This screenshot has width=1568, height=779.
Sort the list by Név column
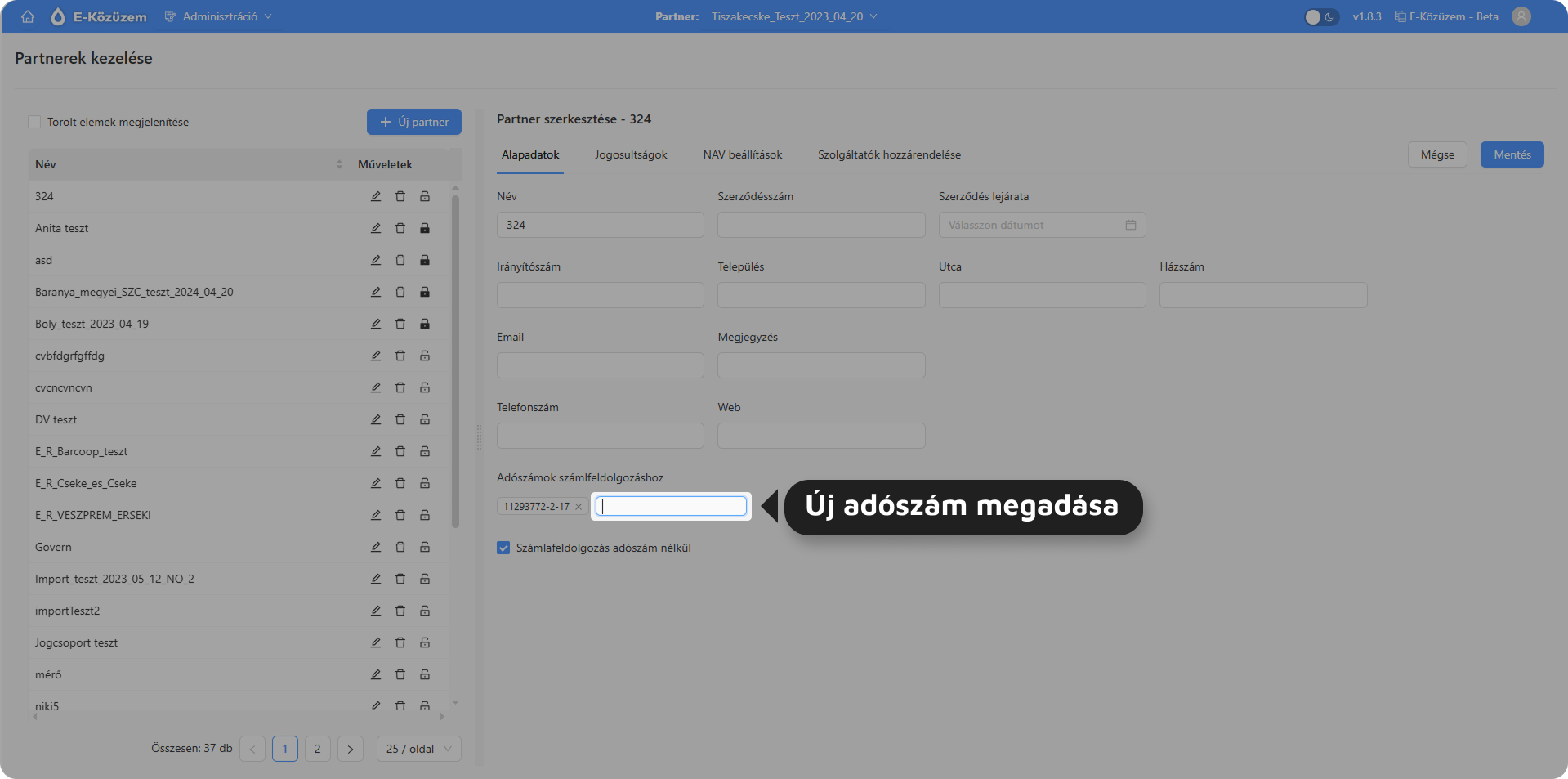coord(338,164)
